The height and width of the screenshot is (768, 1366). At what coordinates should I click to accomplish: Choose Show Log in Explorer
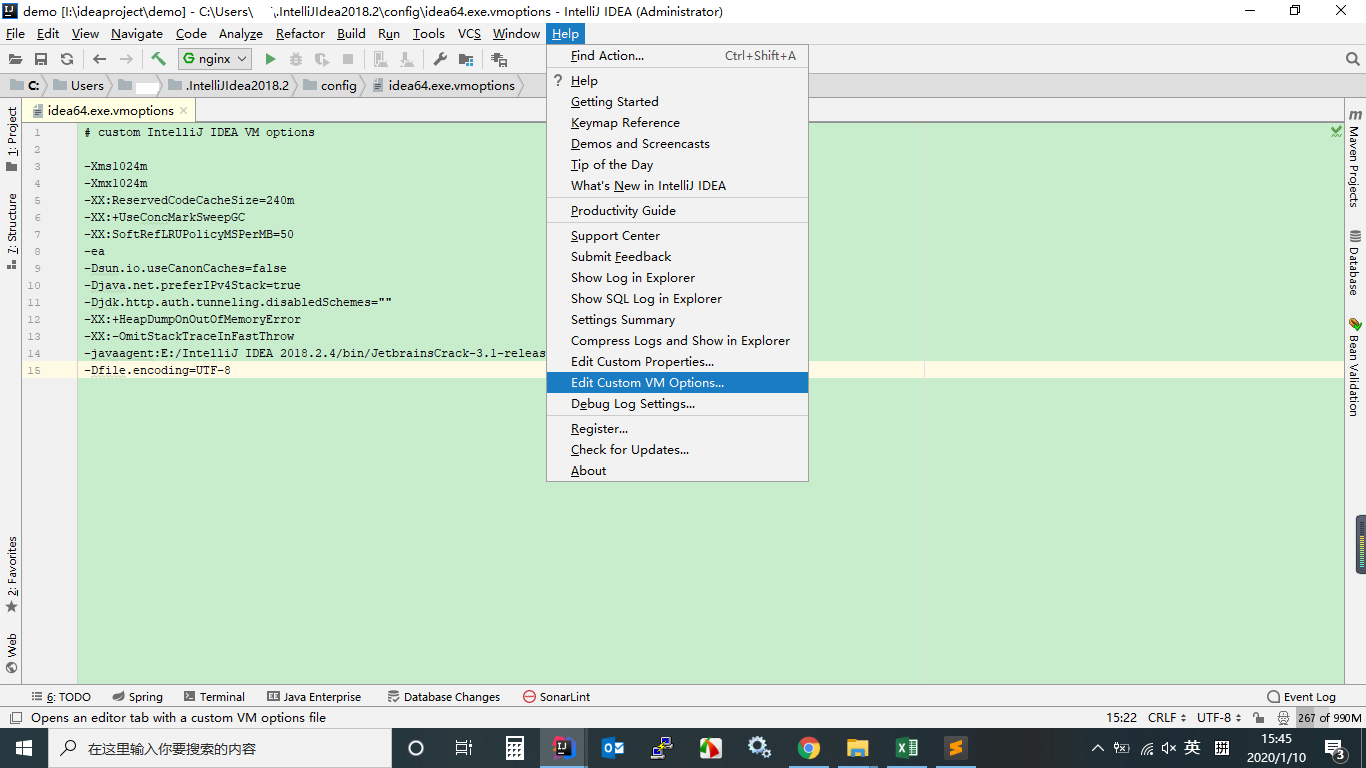(677, 278)
